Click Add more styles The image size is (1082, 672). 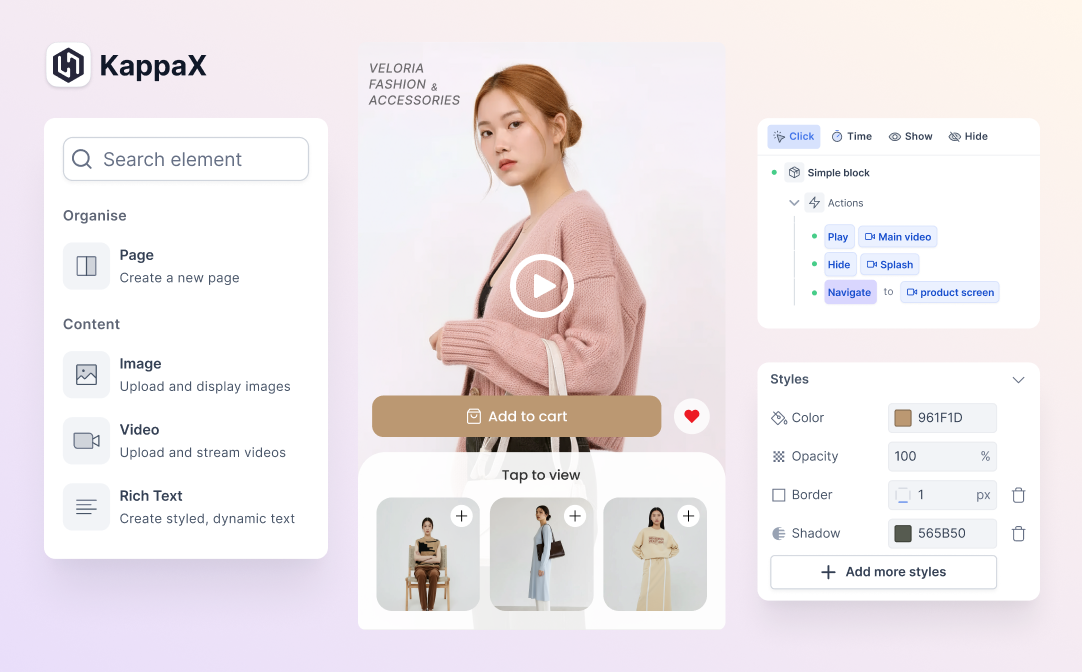click(x=883, y=571)
